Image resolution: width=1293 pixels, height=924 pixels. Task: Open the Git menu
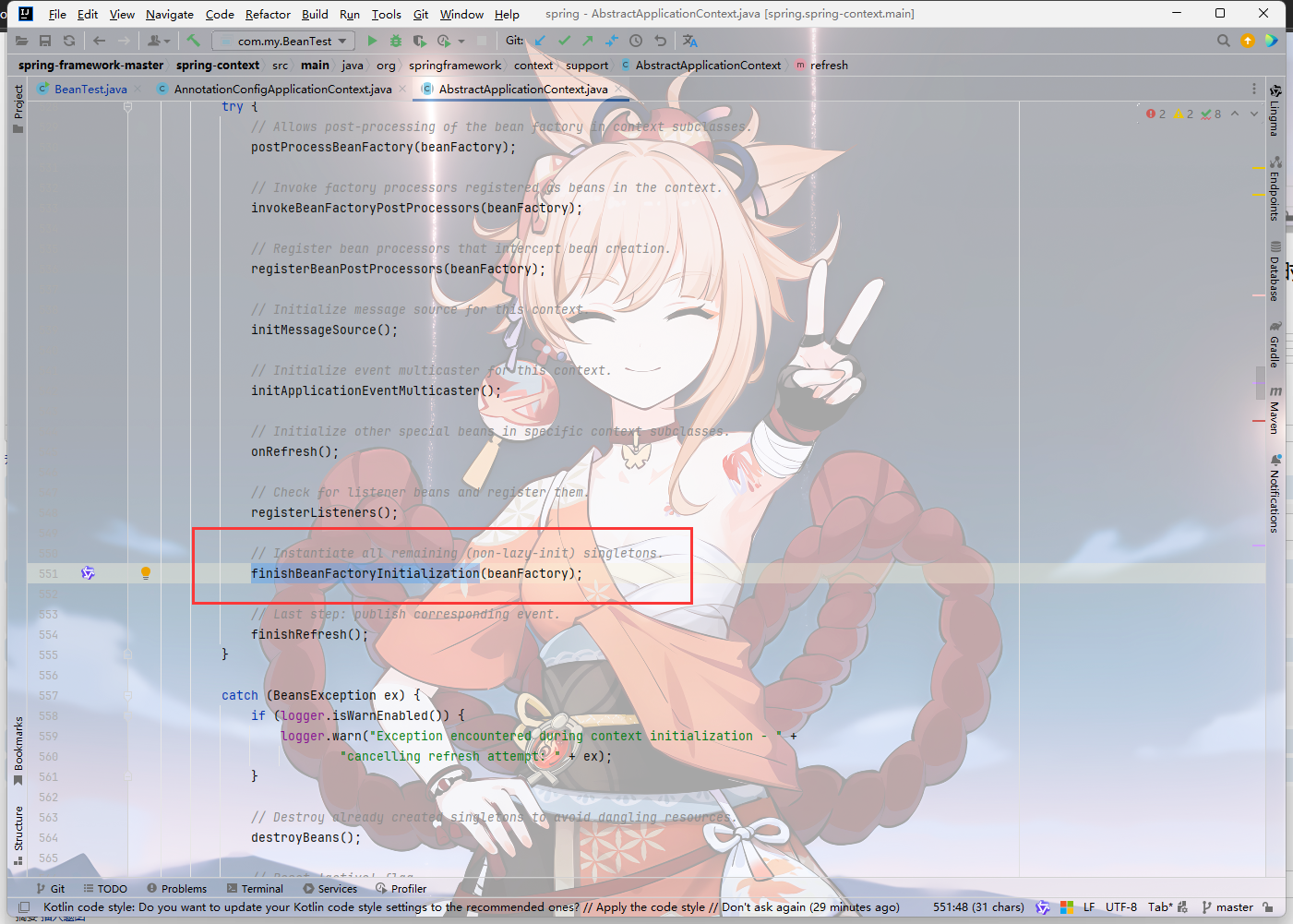(x=421, y=14)
